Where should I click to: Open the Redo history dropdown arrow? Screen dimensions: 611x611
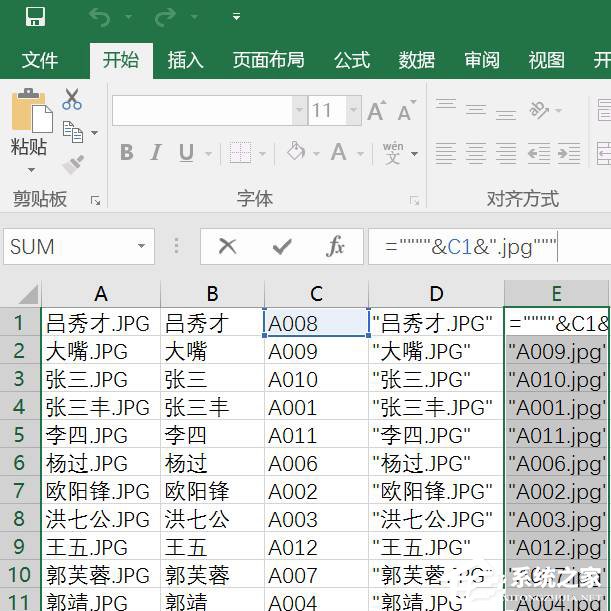coord(194,17)
